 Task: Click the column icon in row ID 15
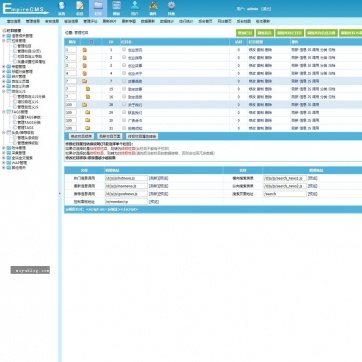pyautogui.click(x=88, y=89)
